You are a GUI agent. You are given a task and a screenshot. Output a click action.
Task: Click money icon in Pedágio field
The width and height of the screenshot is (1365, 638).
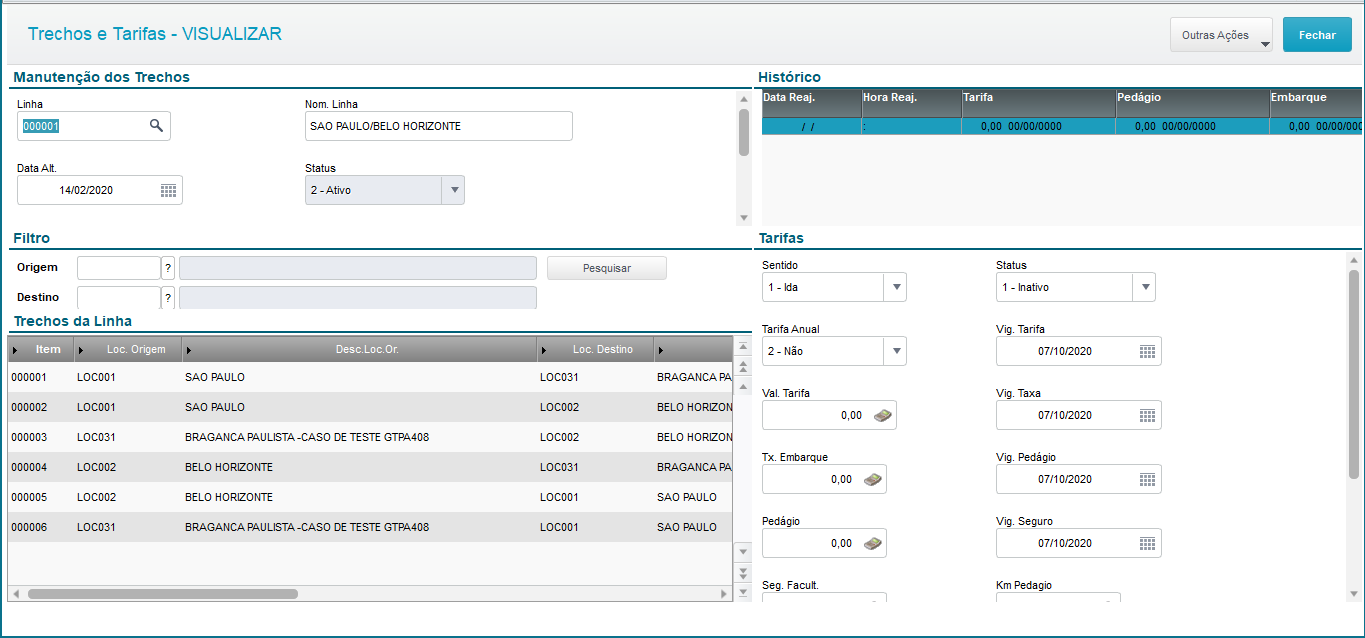click(x=873, y=543)
